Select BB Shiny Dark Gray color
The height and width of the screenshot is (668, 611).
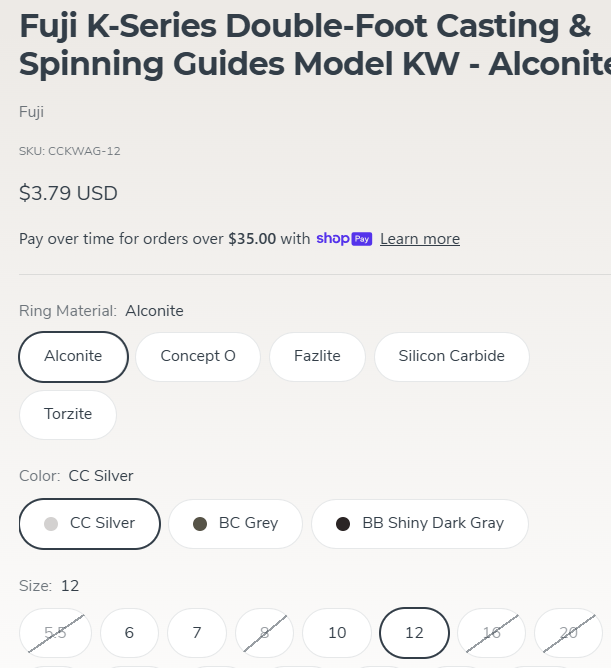click(x=420, y=524)
